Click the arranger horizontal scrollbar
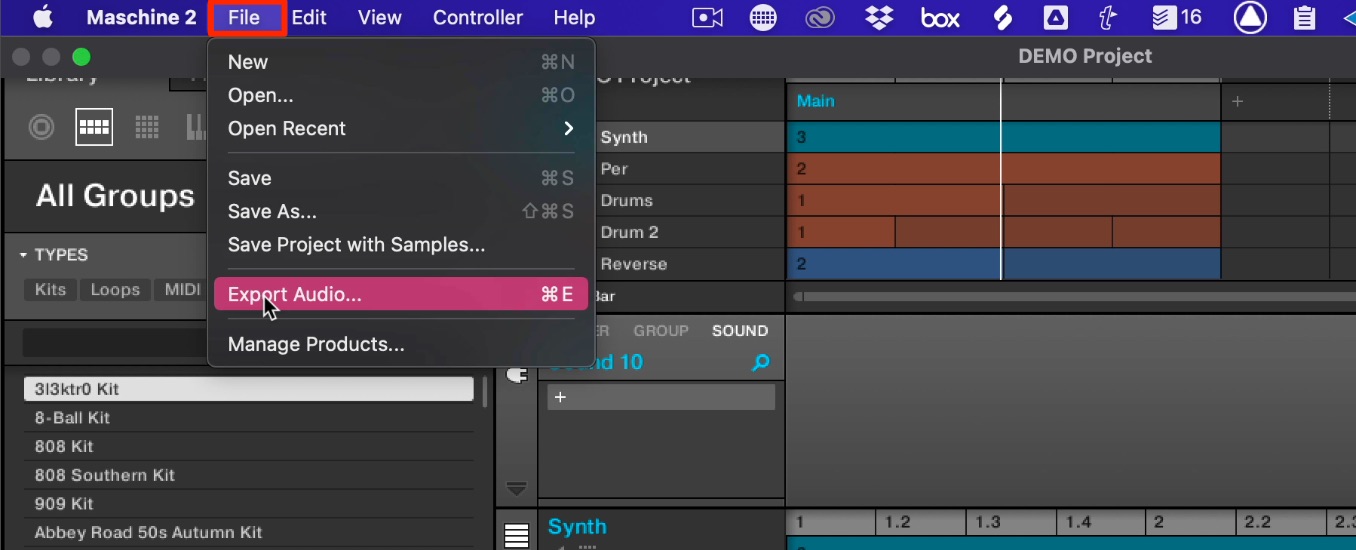 click(1074, 297)
